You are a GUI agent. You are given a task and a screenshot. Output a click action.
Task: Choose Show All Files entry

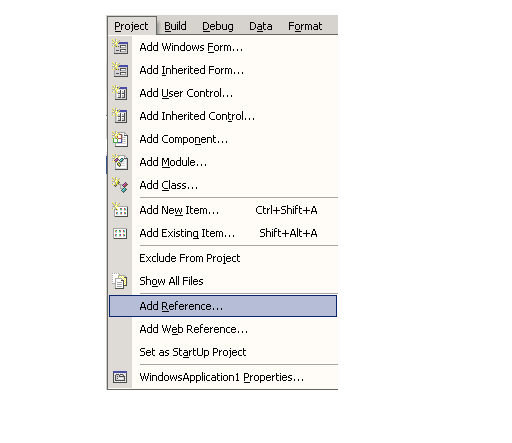pos(223,281)
